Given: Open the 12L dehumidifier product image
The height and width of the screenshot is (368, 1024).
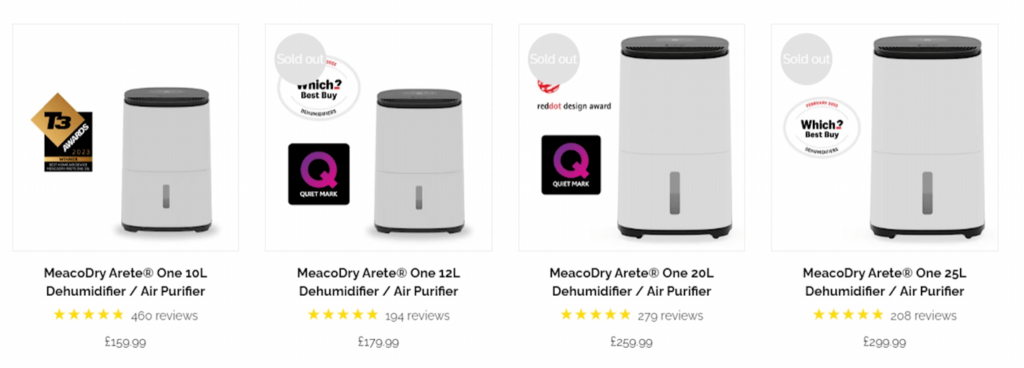Looking at the screenshot, I should [x=419, y=162].
